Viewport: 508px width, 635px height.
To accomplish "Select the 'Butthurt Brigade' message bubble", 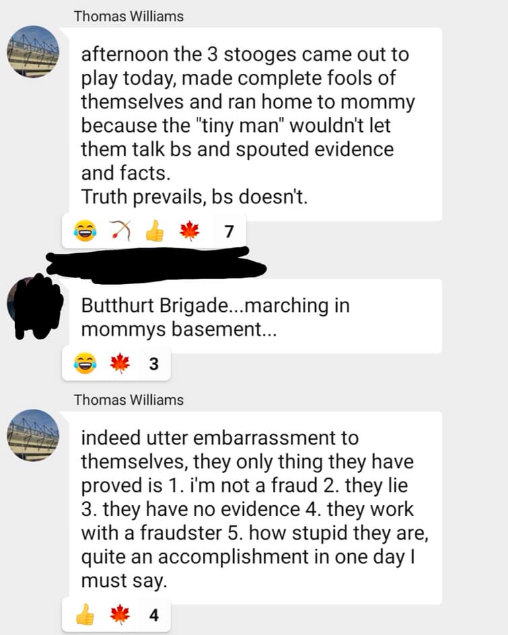I will point(255,316).
